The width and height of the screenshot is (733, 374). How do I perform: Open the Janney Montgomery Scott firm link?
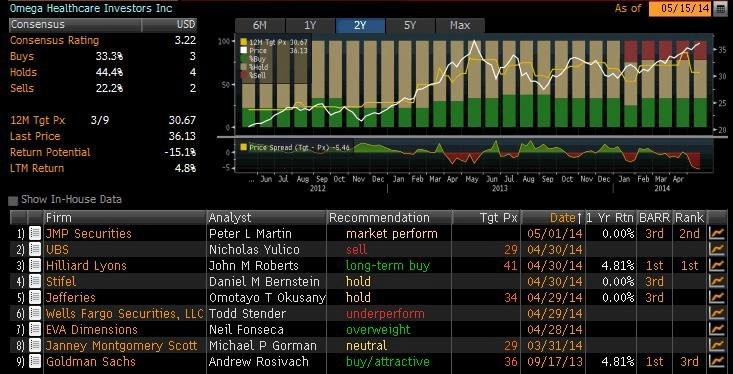pyautogui.click(x=122, y=345)
